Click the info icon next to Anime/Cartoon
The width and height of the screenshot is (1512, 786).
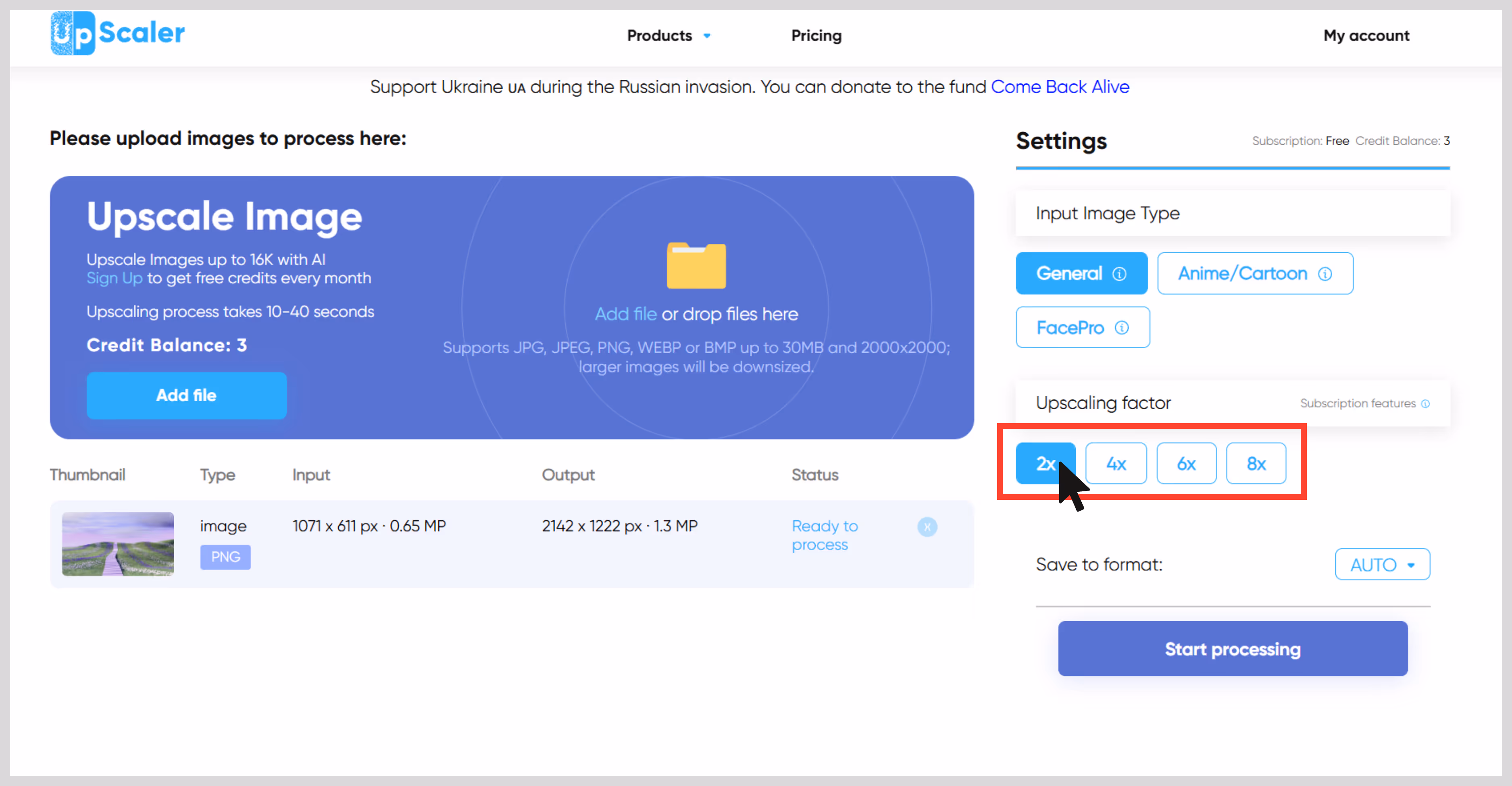(1325, 274)
